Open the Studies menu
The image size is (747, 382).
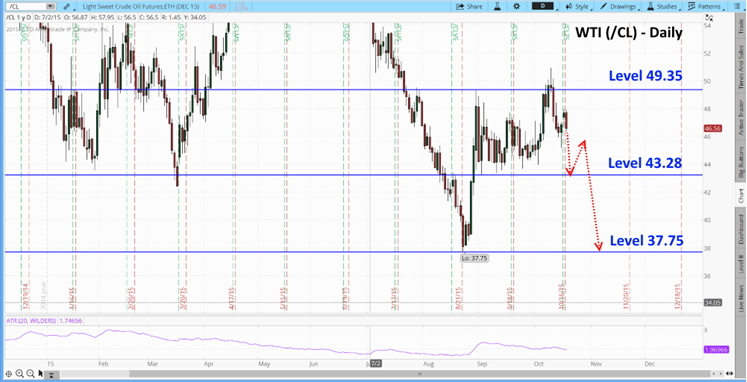(x=663, y=7)
